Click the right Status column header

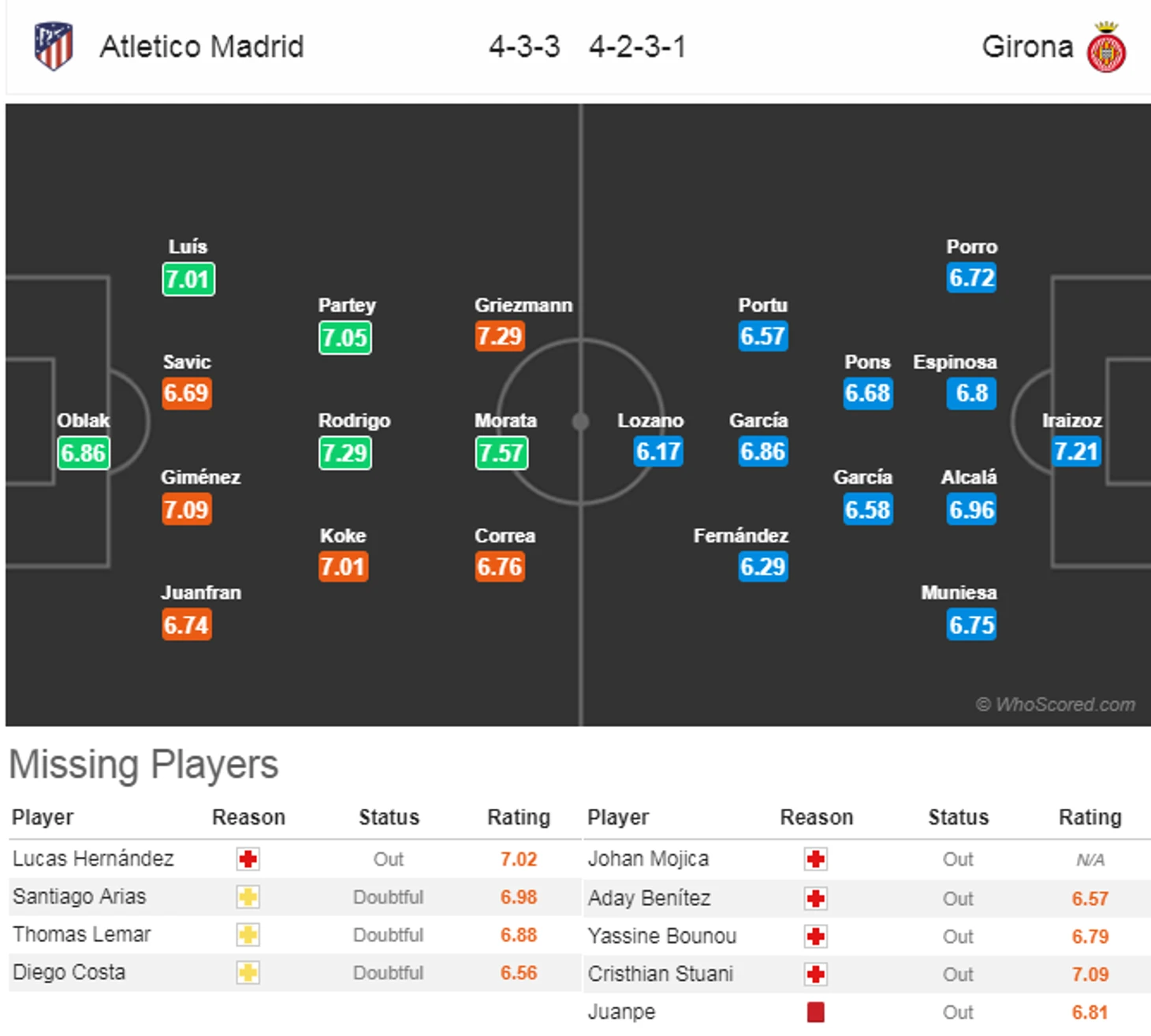tap(958, 818)
